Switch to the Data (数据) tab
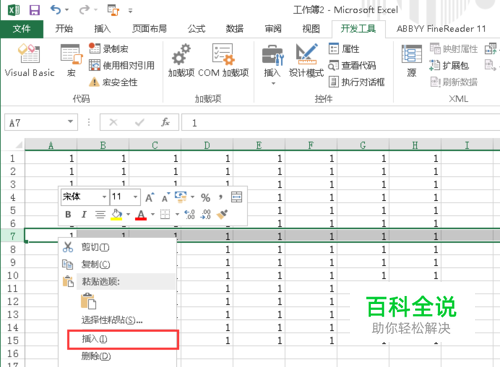 click(235, 29)
